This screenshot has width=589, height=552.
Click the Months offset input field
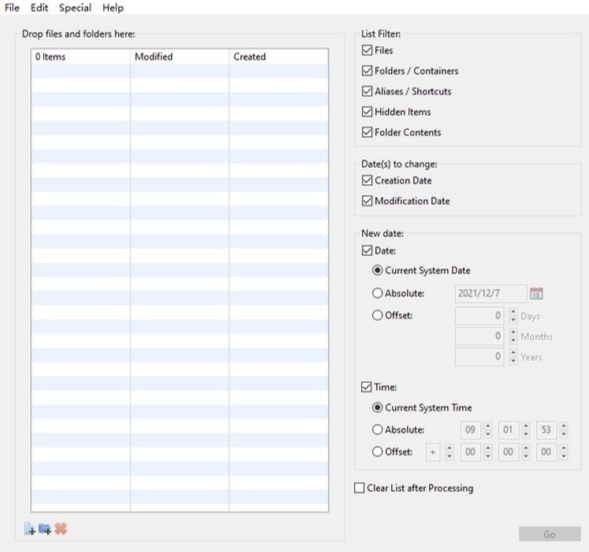click(479, 336)
